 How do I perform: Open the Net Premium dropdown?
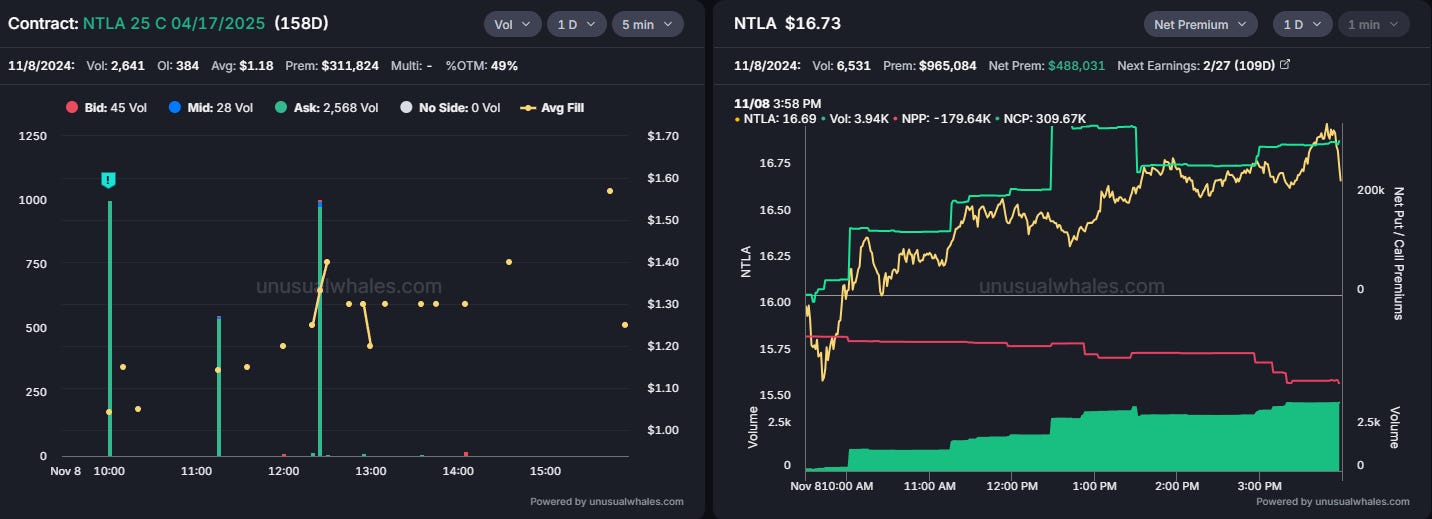(1201, 24)
